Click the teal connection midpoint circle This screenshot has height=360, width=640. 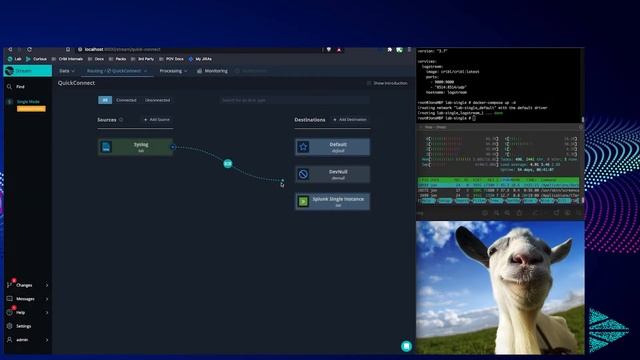(228, 164)
